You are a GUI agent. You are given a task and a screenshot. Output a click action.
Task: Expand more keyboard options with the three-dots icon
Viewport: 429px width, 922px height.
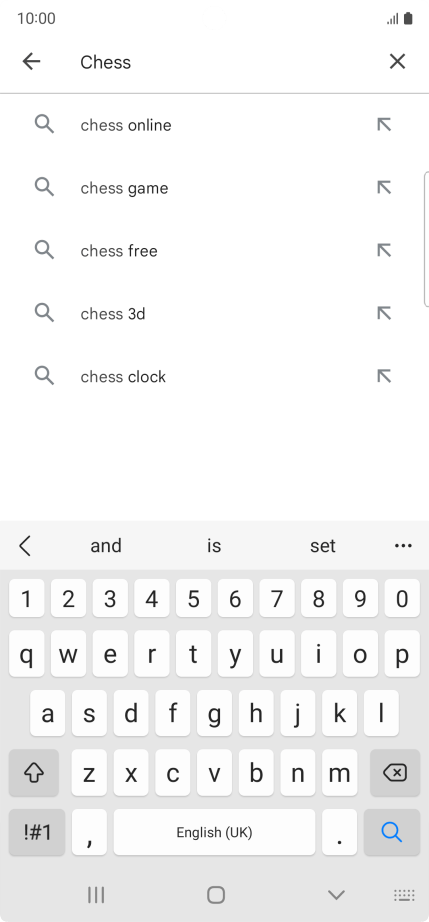[403, 546]
